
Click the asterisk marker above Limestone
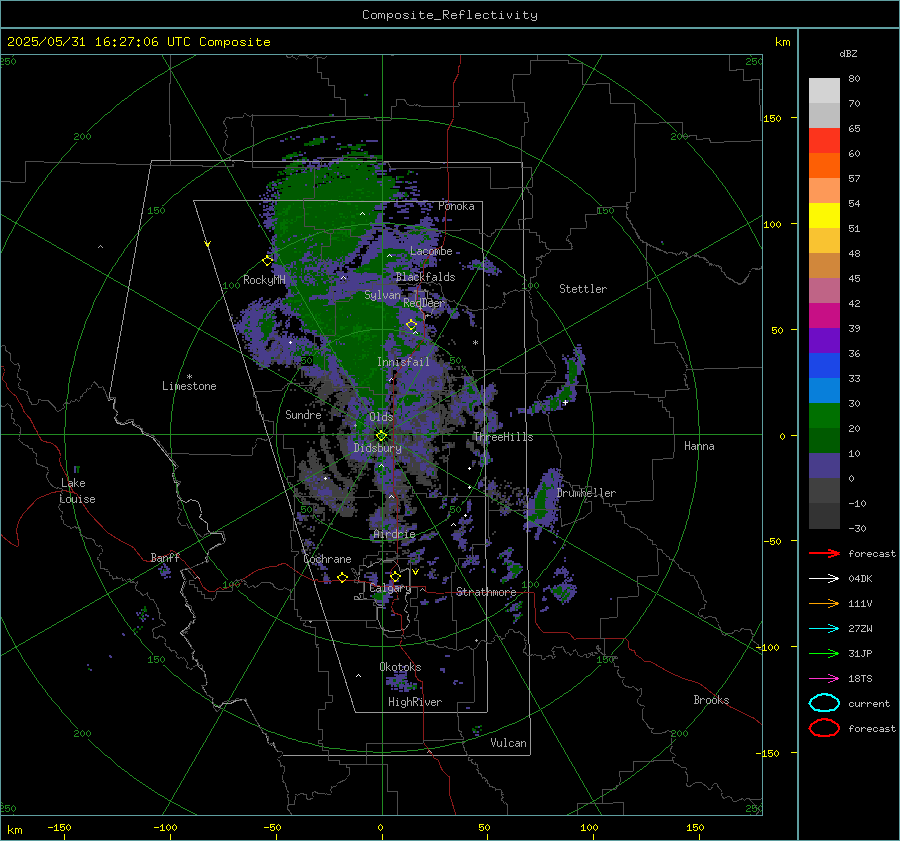pyautogui.click(x=189, y=377)
